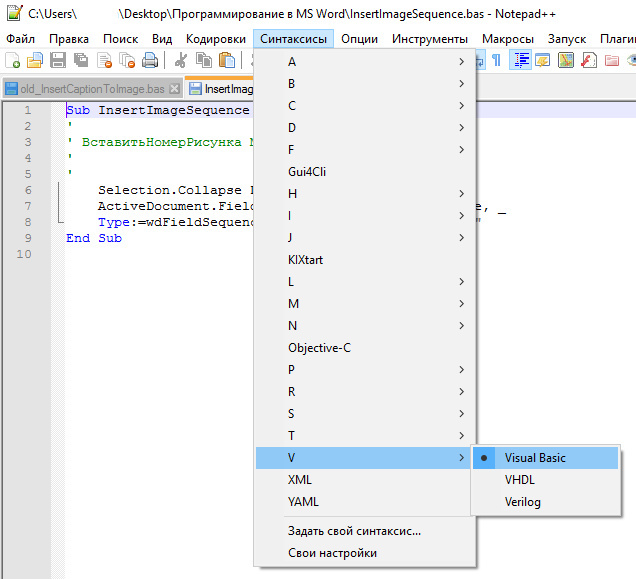Expand the T languages submenu

click(364, 435)
